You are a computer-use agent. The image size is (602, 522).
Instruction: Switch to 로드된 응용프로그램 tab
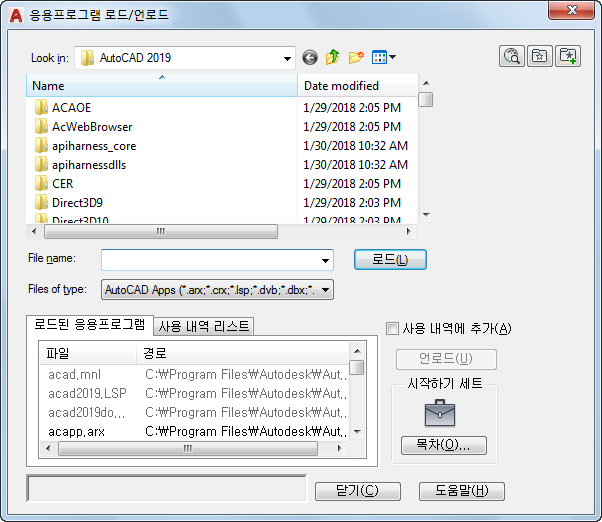89,325
